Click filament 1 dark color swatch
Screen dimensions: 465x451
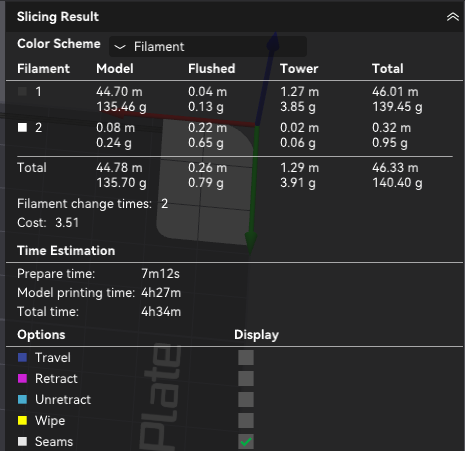[x=22, y=91]
